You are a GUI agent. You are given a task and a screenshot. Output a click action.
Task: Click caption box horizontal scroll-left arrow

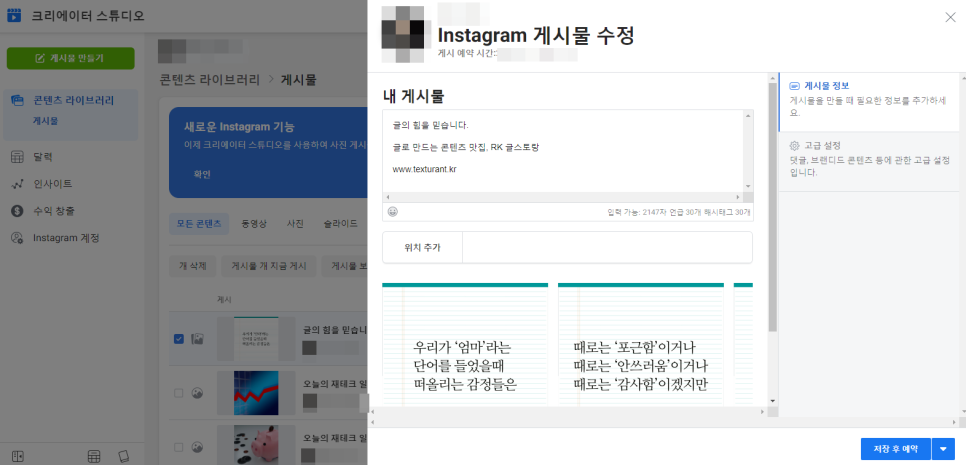click(x=388, y=197)
